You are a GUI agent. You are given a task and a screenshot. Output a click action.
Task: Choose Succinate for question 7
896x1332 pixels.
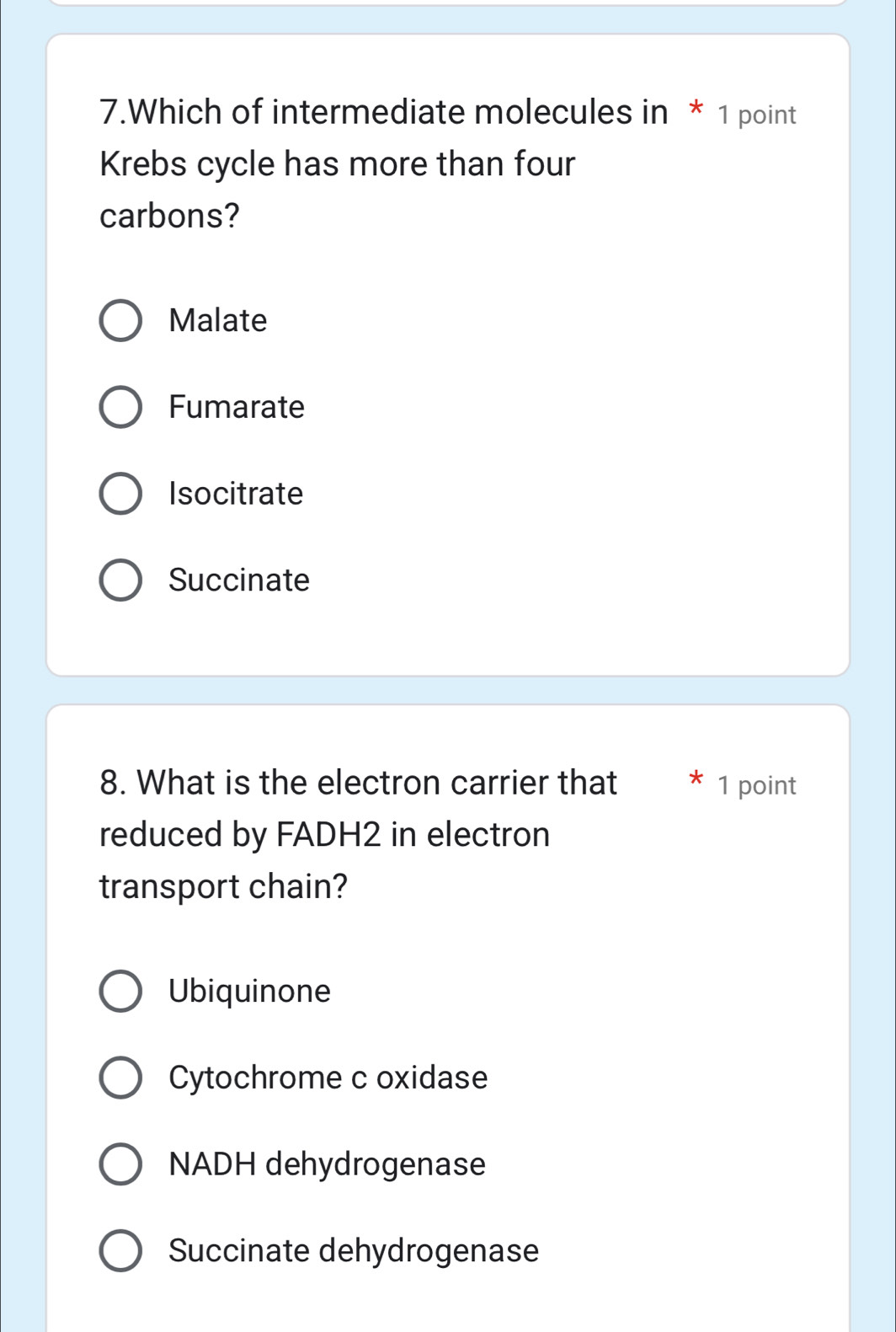(x=121, y=580)
